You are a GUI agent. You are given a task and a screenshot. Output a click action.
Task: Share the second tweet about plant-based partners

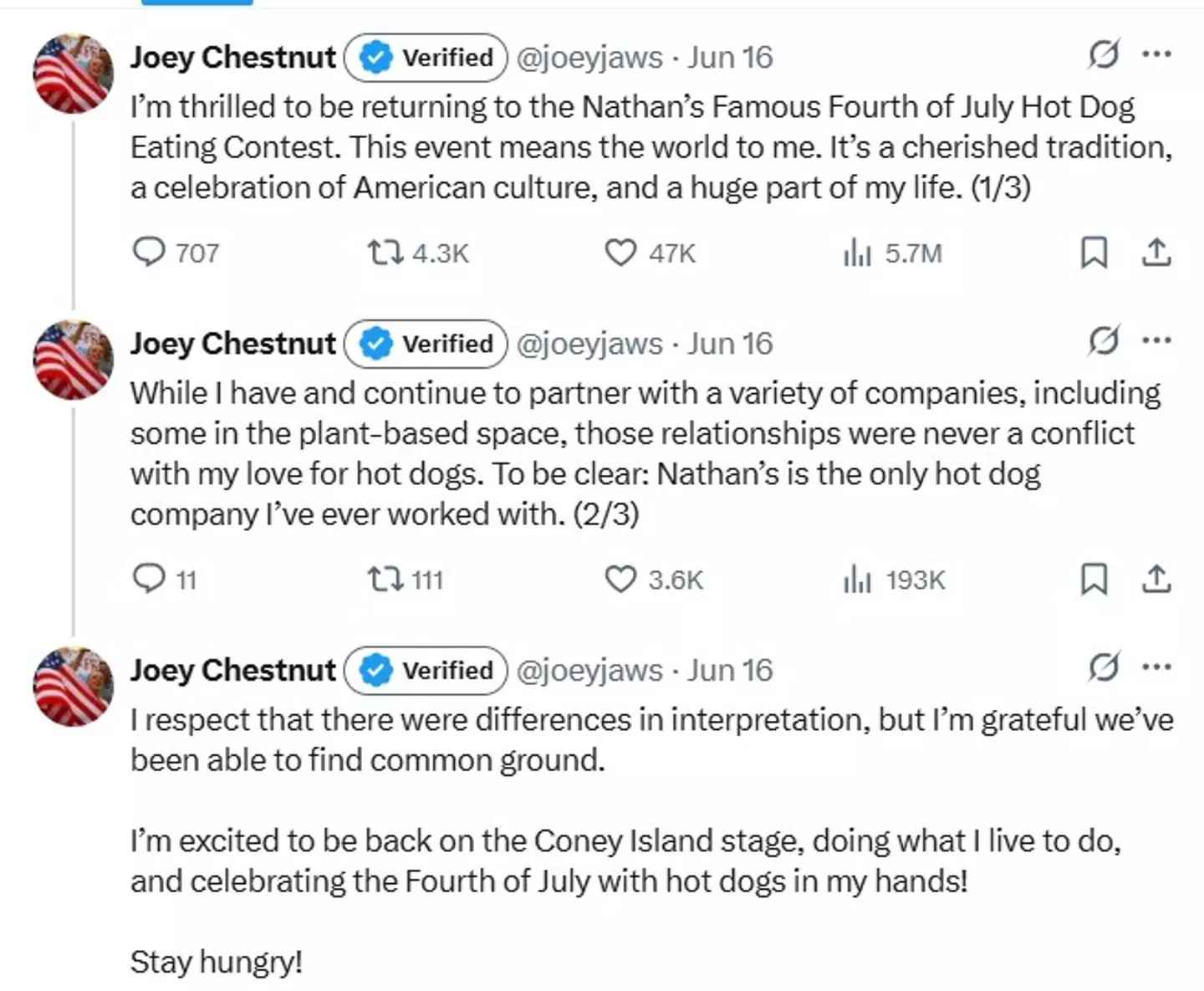pos(1156,579)
